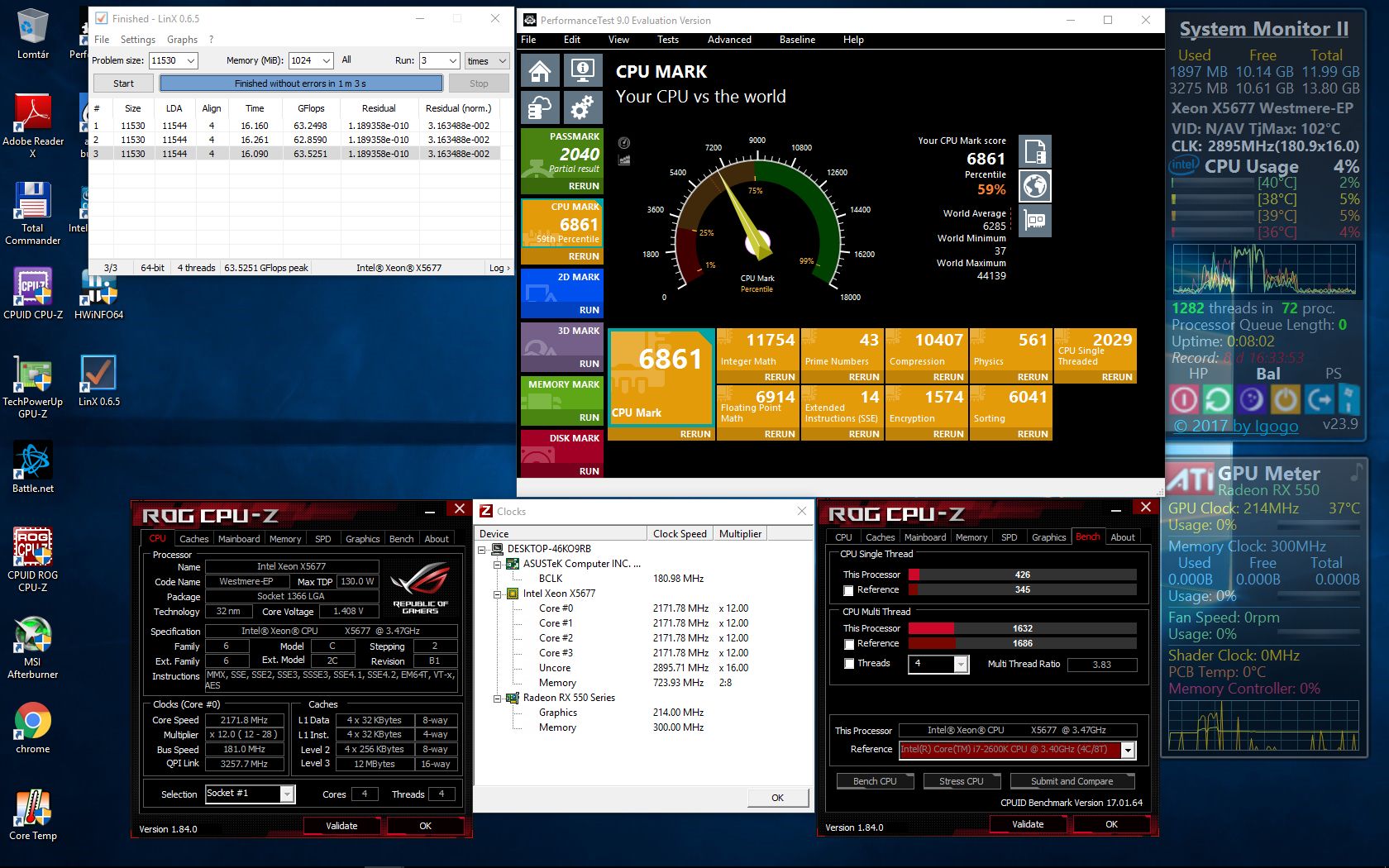This screenshot has height=868, width=1389.
Task: Click the Stress CPU button
Action: [x=962, y=781]
